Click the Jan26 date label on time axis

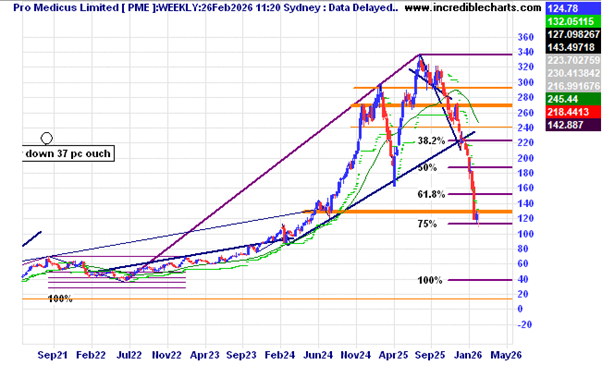pyautogui.click(x=468, y=355)
